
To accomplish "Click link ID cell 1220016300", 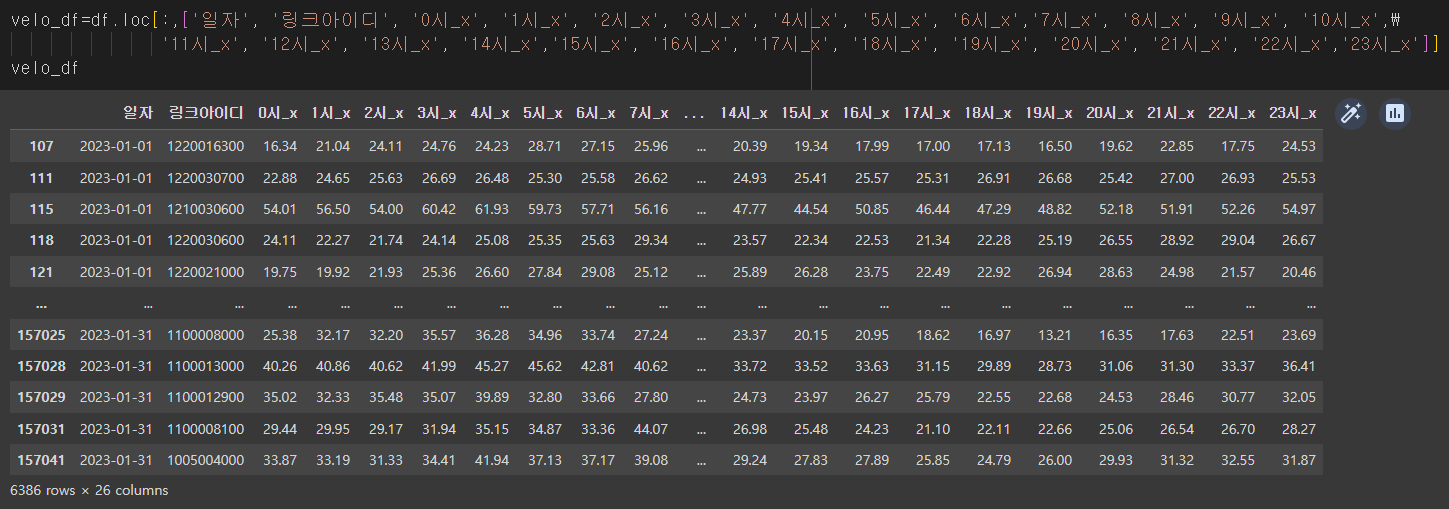I will coord(206,146).
